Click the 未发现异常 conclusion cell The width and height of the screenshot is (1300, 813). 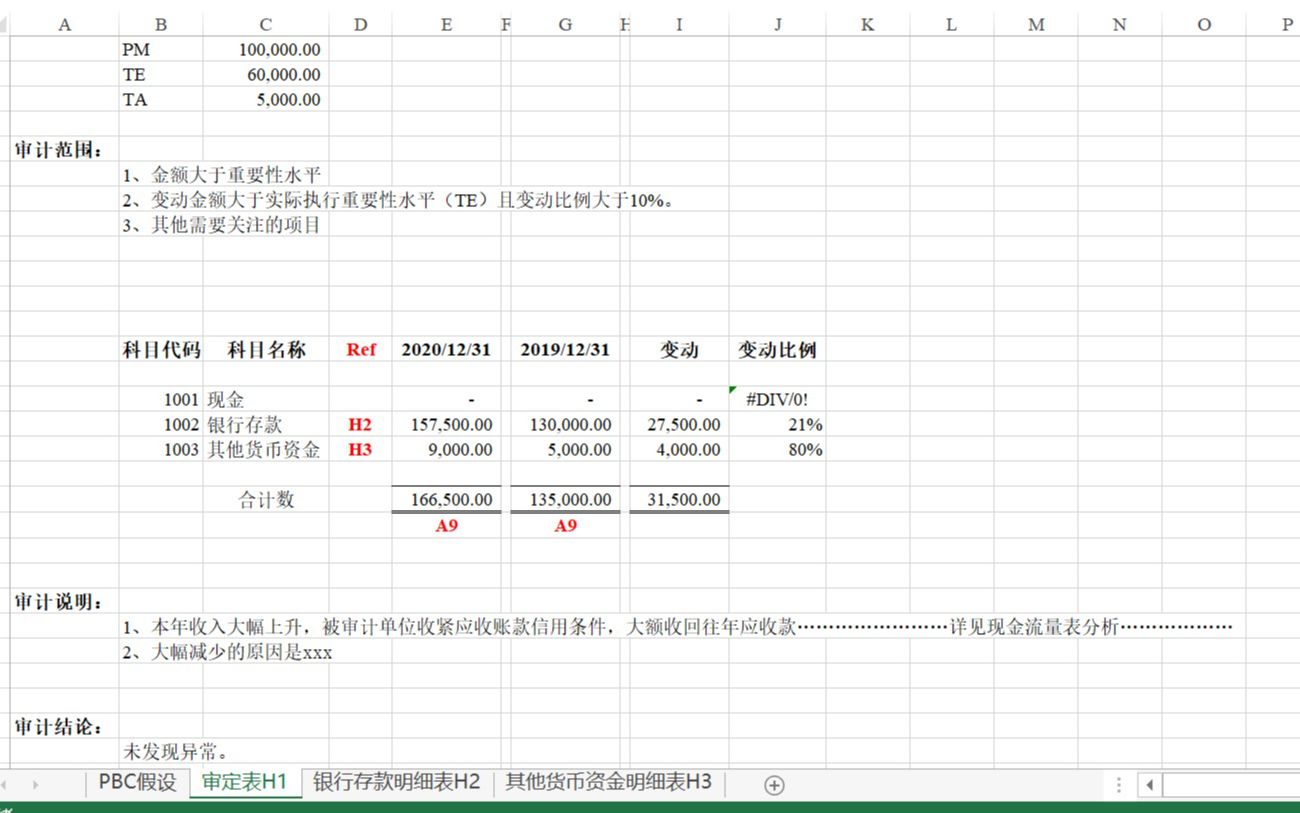(x=170, y=753)
